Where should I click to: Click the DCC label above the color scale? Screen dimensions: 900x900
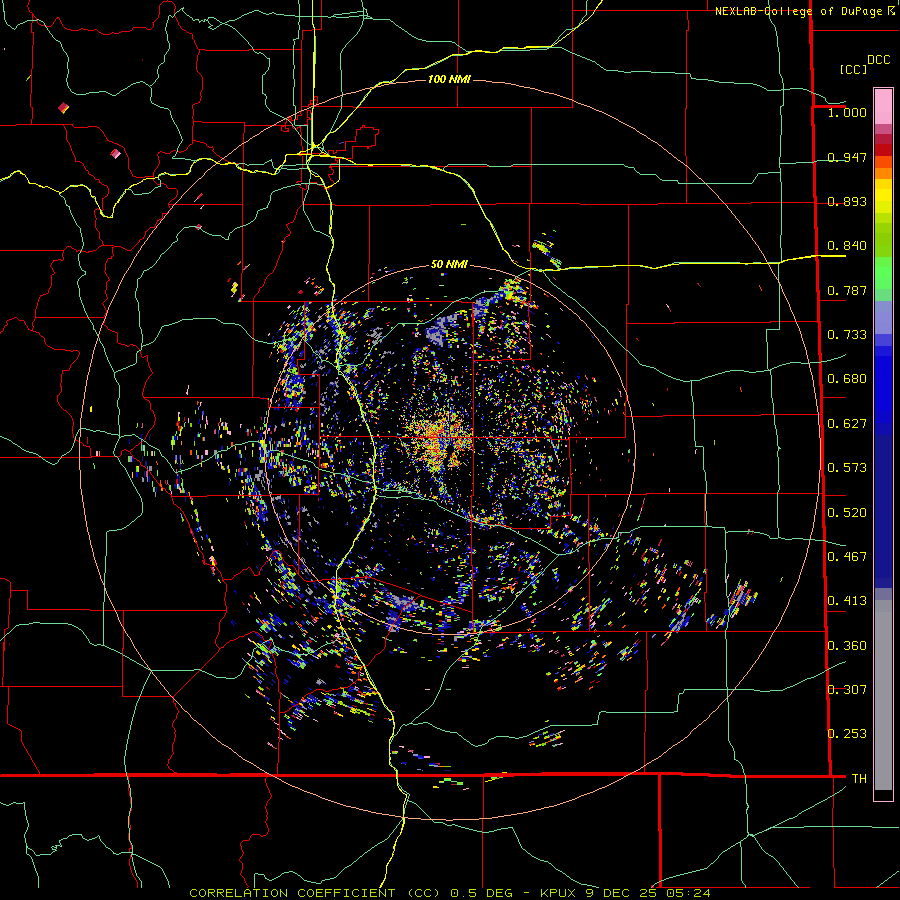click(x=879, y=60)
